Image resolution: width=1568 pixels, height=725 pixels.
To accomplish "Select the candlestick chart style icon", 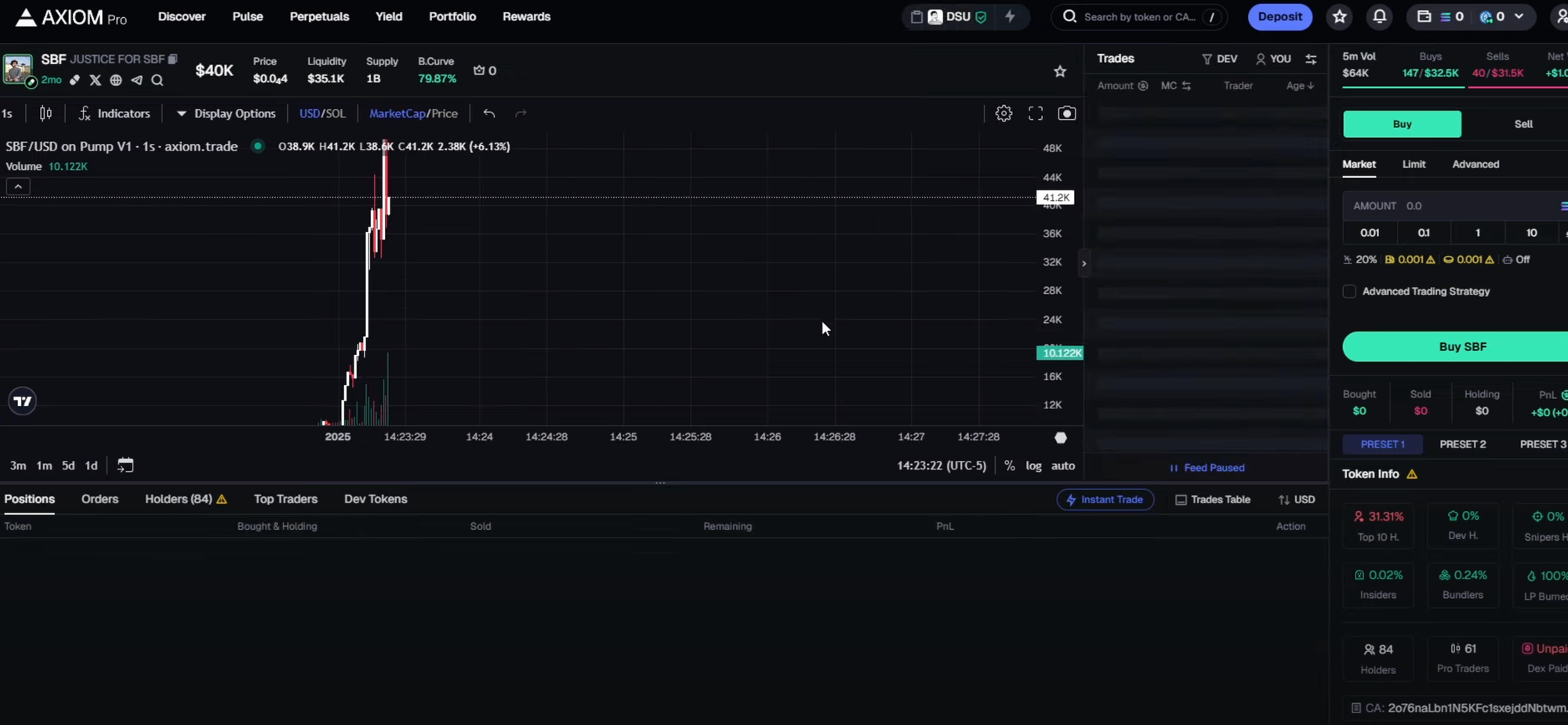I will [x=45, y=113].
